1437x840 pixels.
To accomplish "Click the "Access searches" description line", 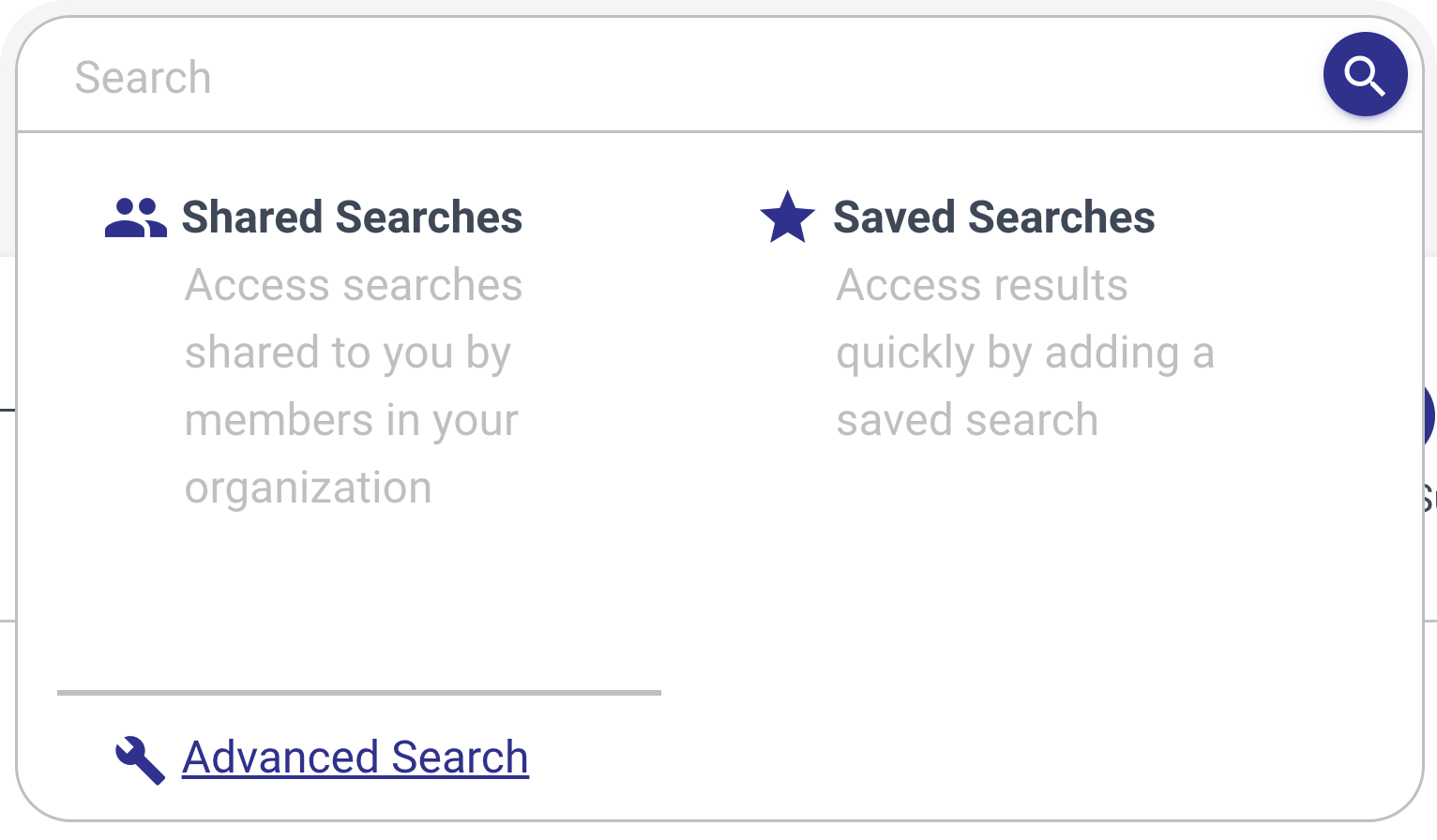I will pyautogui.click(x=354, y=285).
